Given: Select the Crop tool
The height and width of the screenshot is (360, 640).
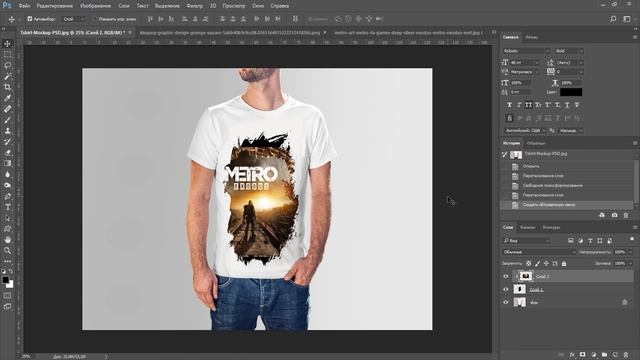Looking at the screenshot, I should 7,87.
